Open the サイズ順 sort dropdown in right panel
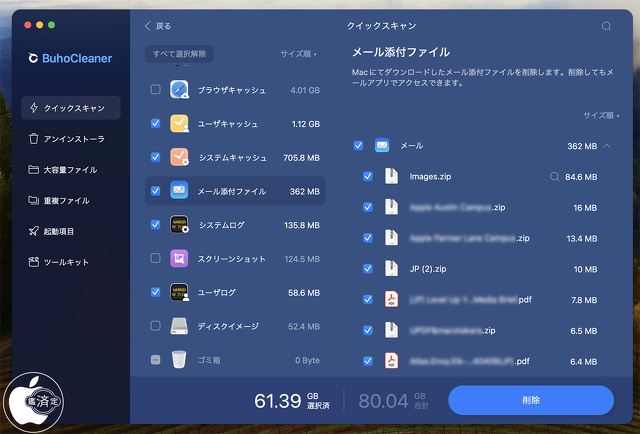The width and height of the screenshot is (640, 434). 601,116
